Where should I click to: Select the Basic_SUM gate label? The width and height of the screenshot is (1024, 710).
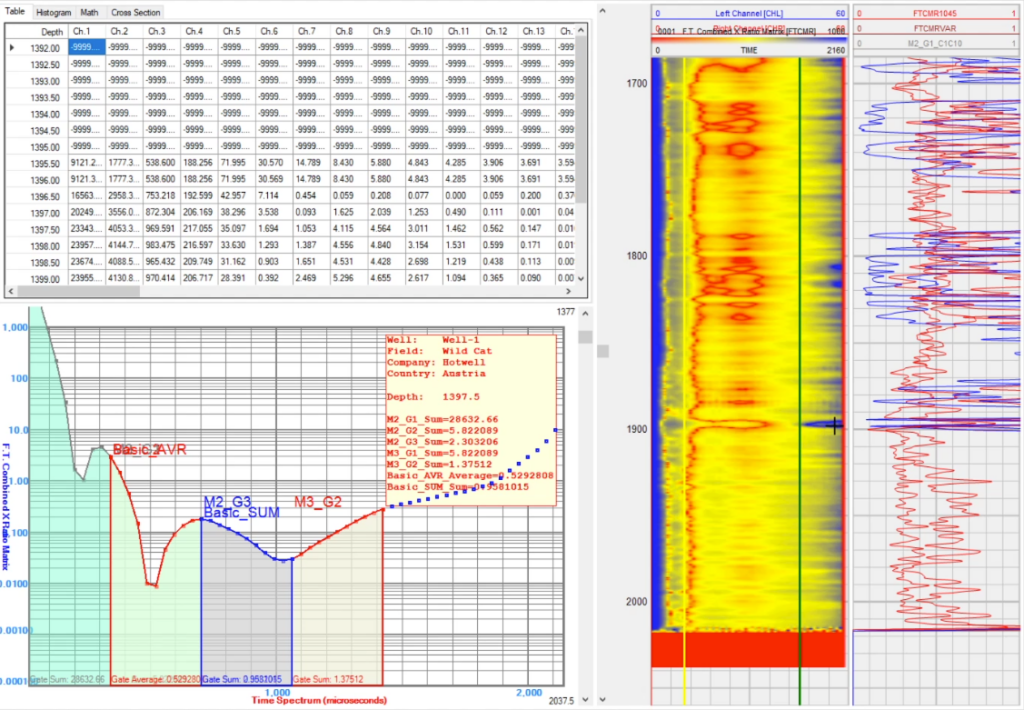coord(242,513)
